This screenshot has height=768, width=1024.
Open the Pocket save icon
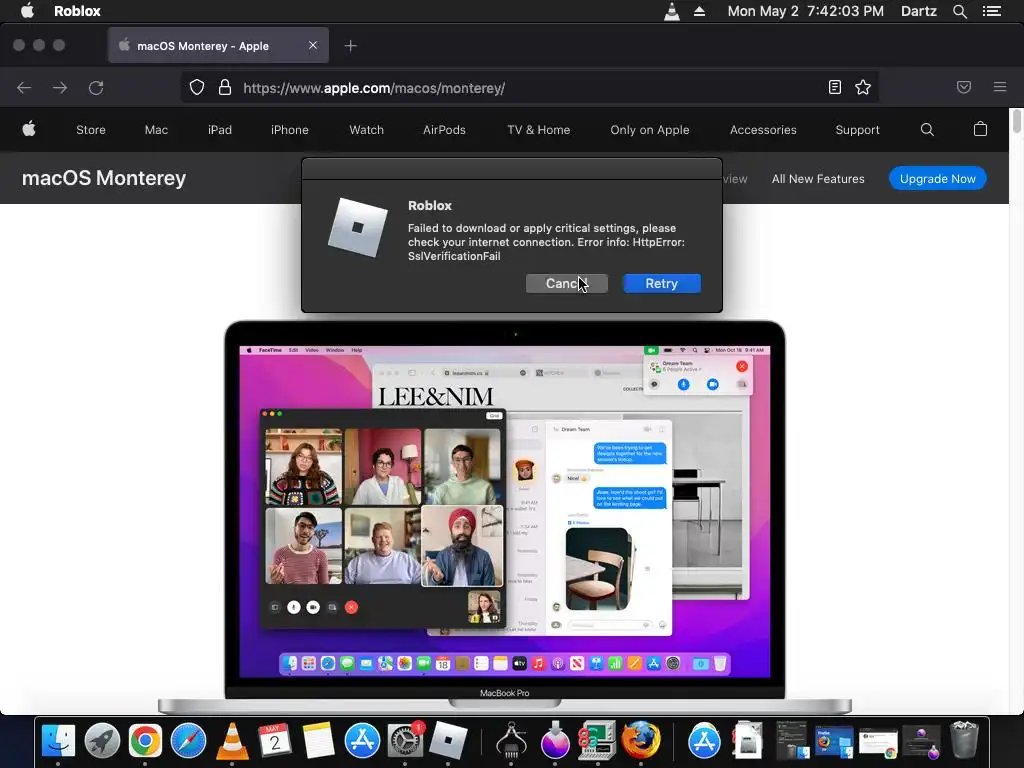964,87
